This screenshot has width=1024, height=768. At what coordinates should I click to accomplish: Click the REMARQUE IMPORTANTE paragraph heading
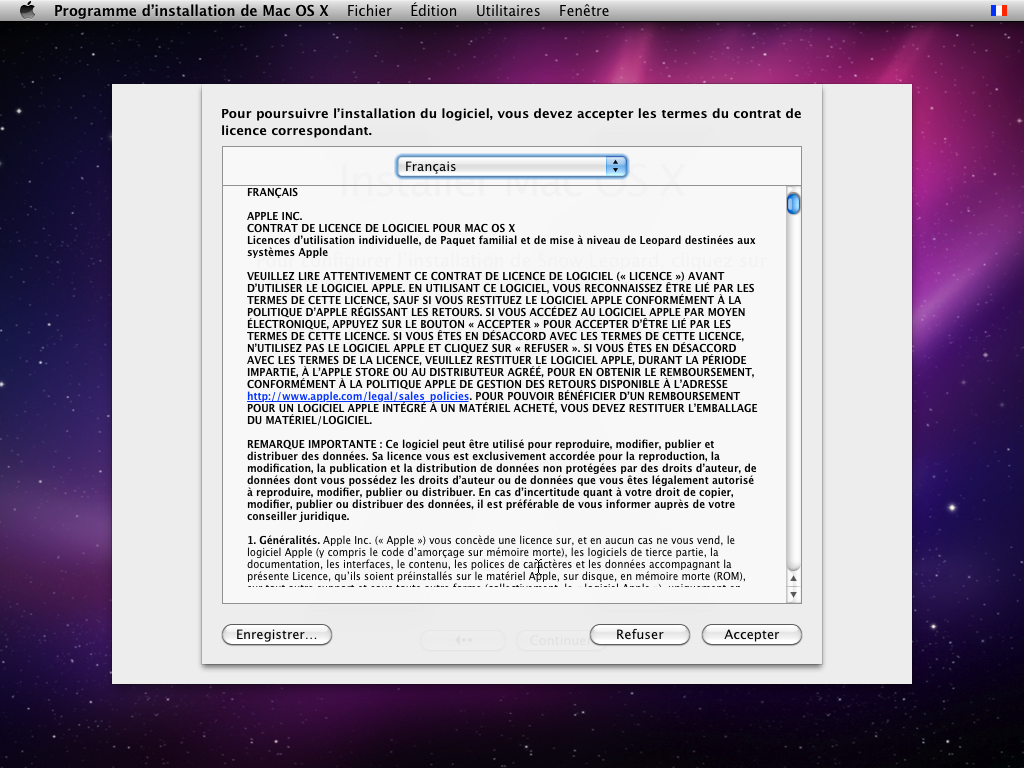pos(312,444)
